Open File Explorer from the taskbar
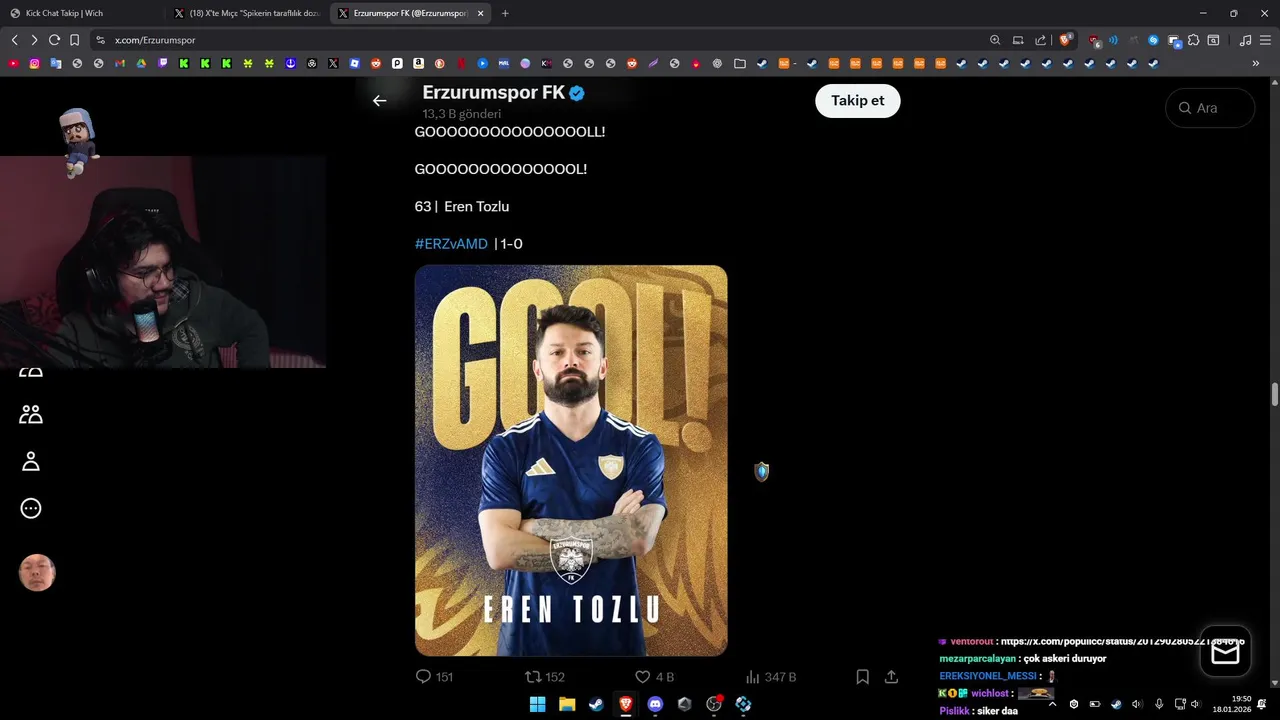1280x720 pixels. point(567,704)
